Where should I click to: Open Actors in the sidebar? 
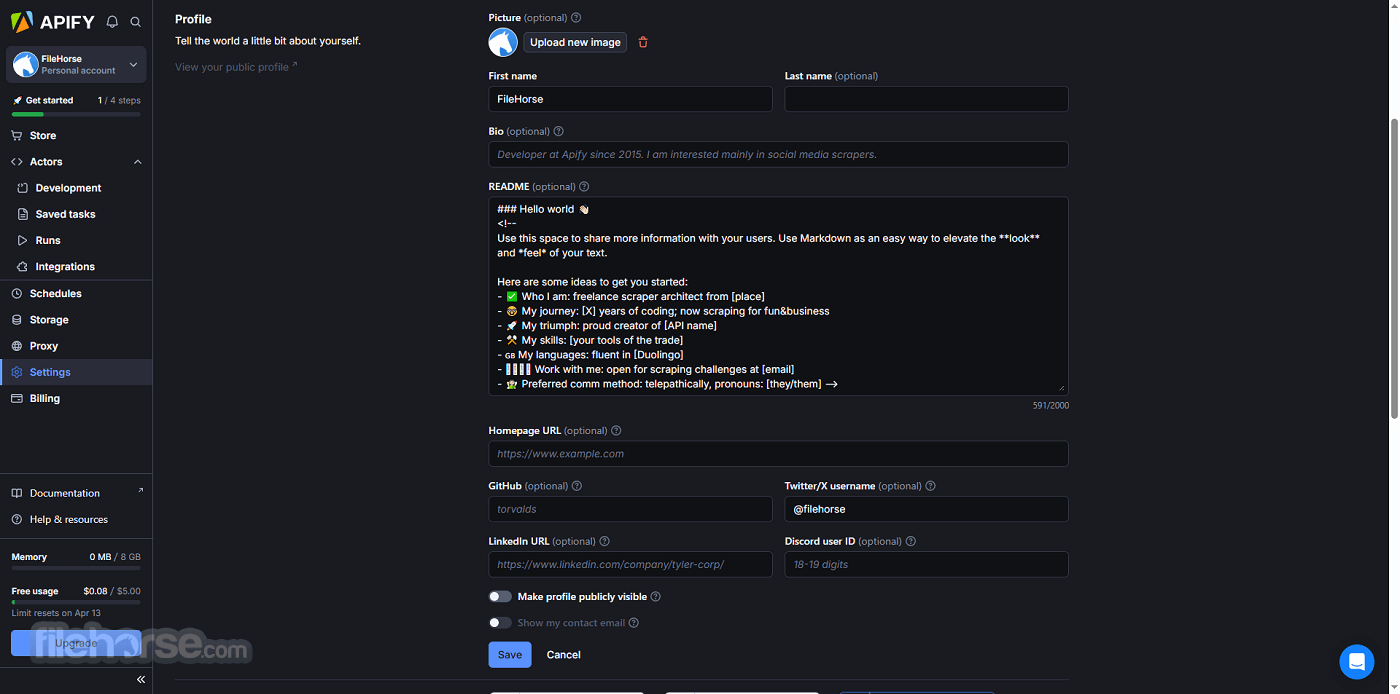coord(46,162)
